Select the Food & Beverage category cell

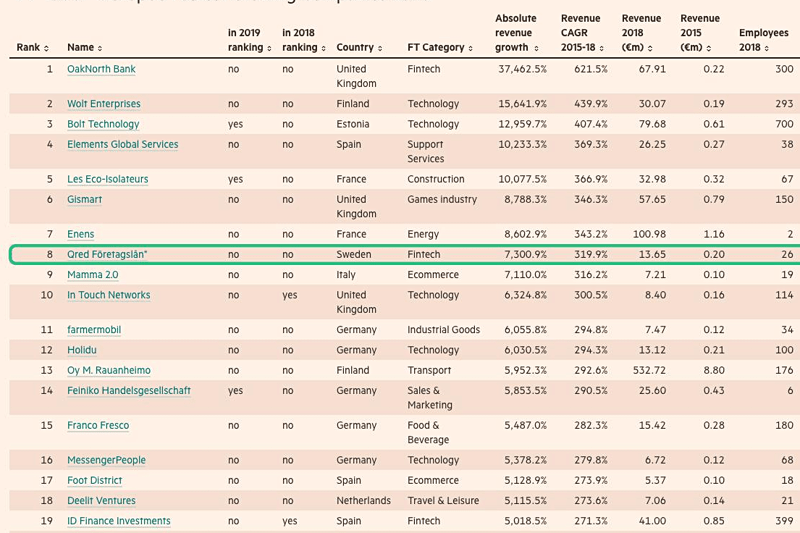coord(428,433)
